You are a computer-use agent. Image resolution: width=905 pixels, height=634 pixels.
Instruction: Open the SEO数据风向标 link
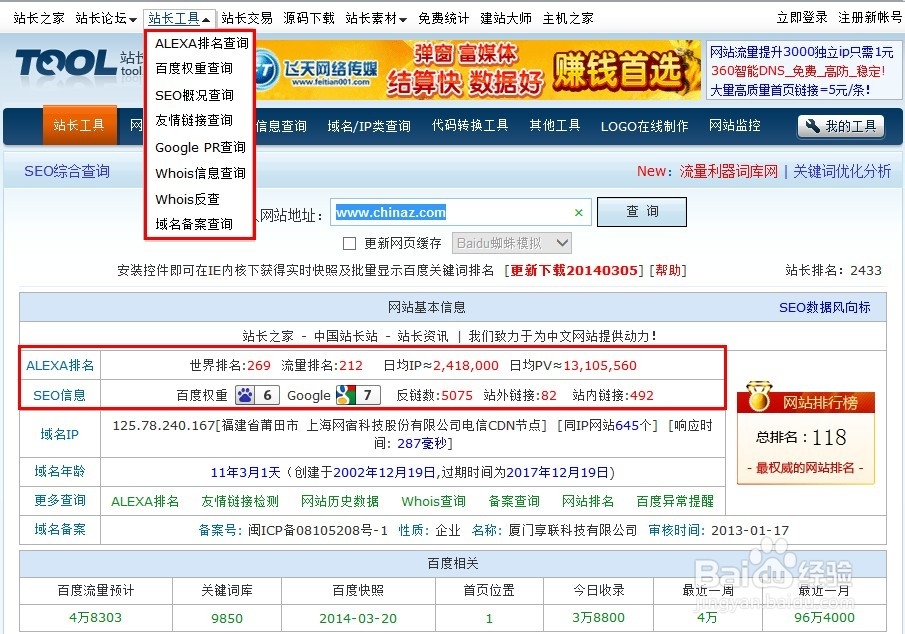point(825,308)
